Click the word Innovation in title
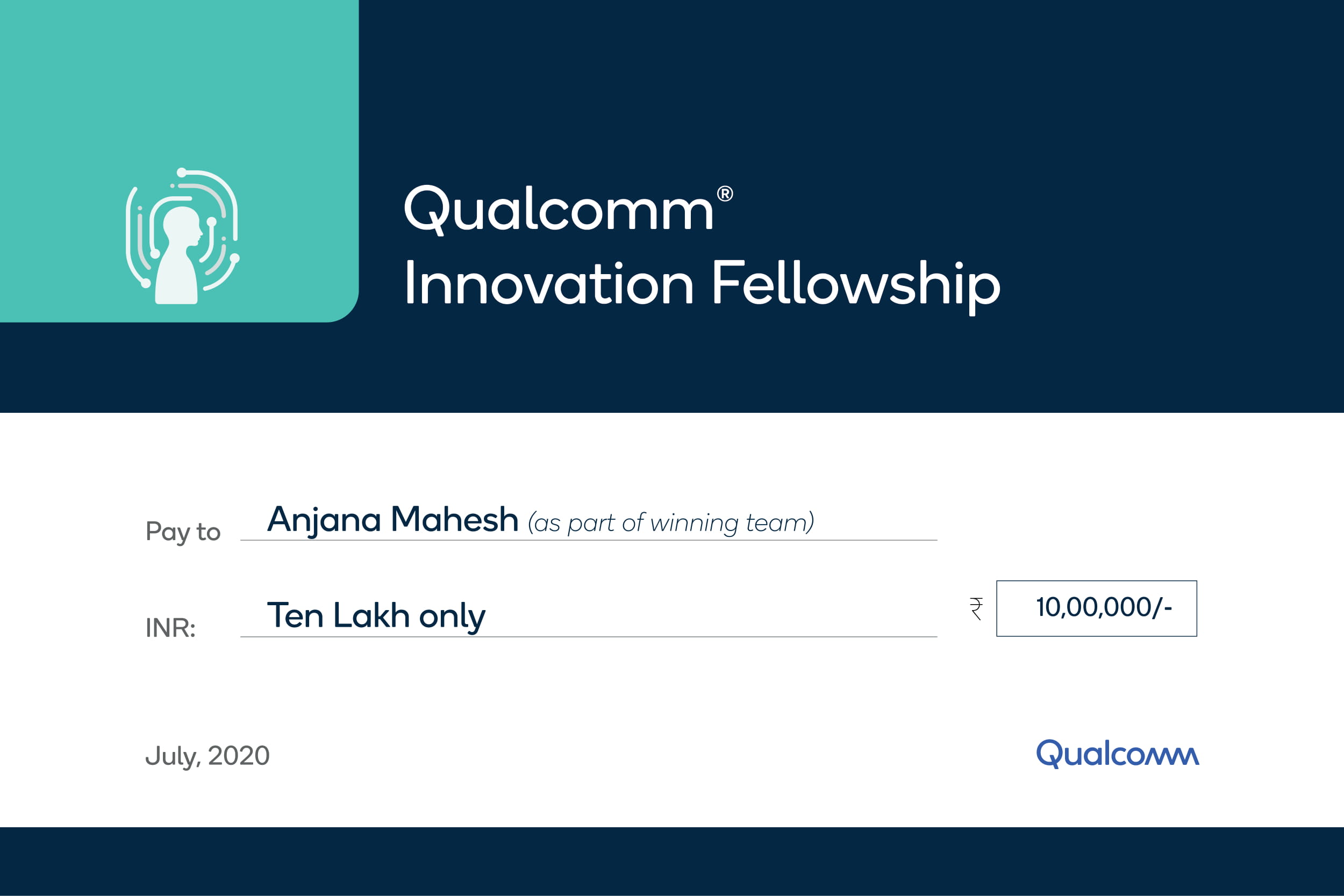Viewport: 1344px width, 896px height. pyautogui.click(x=548, y=284)
